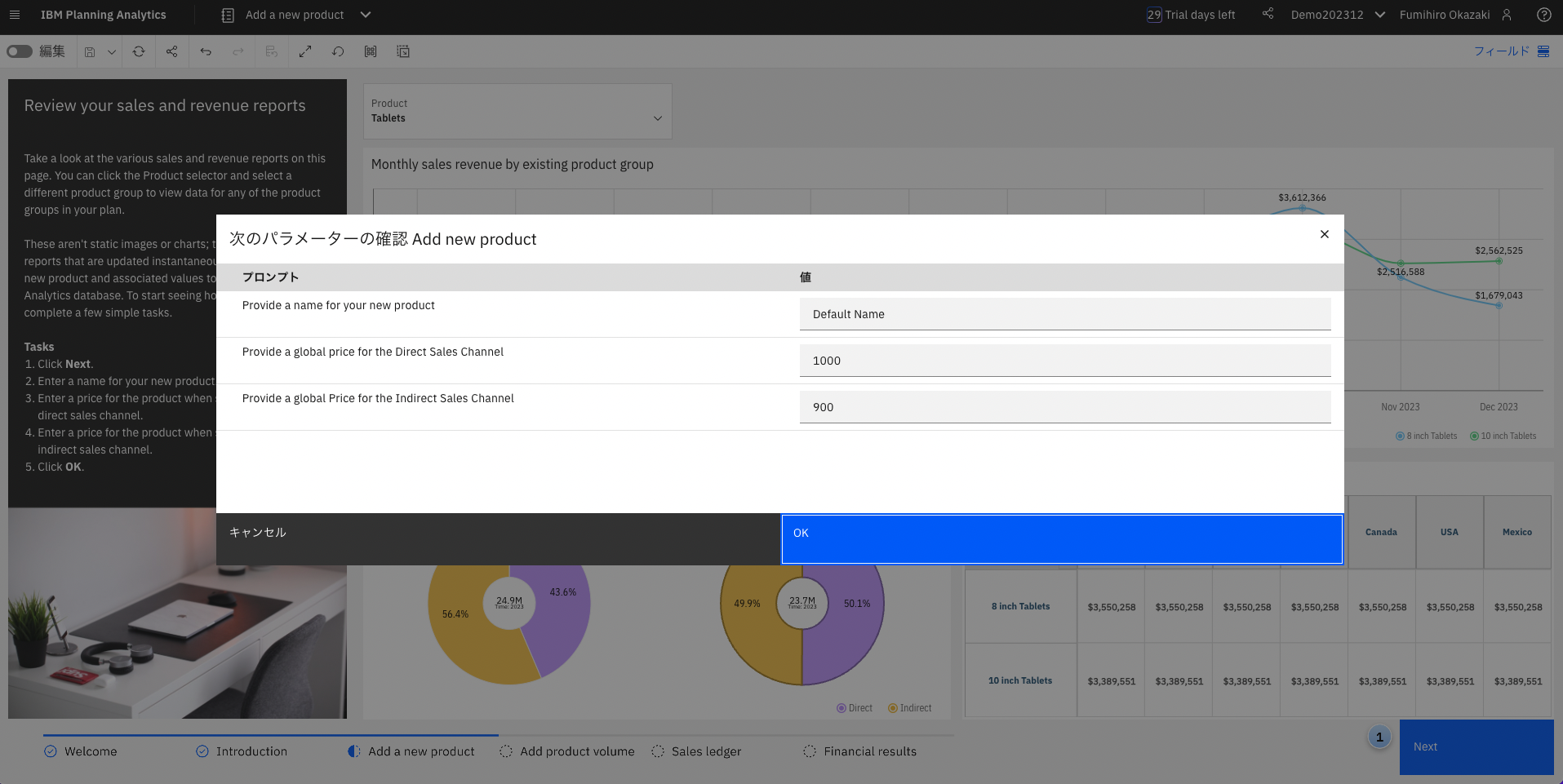This screenshot has height=784, width=1563.
Task: Click the 50.1% purple pie segment
Action: (857, 604)
